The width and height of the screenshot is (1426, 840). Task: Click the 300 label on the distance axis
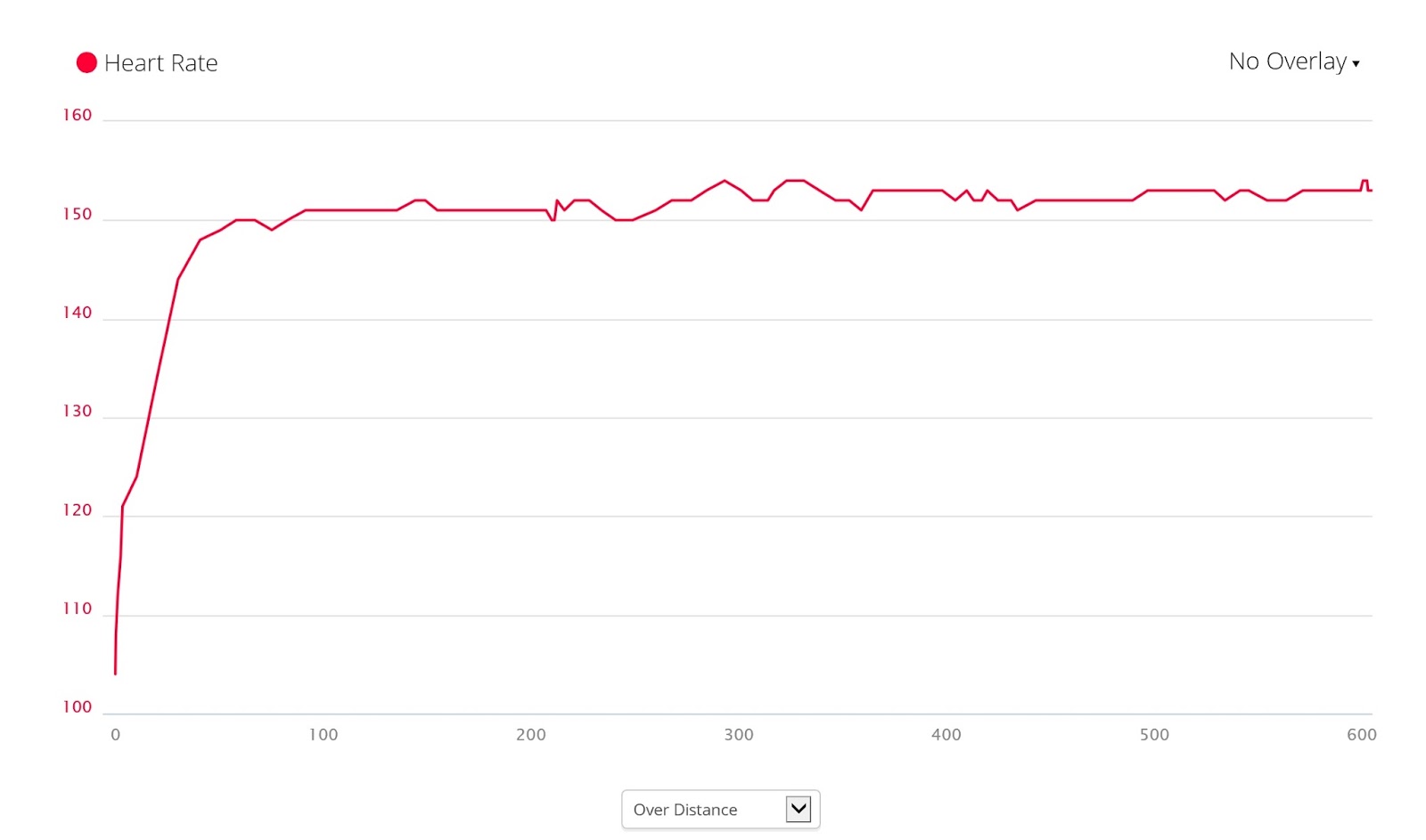pyautogui.click(x=739, y=735)
